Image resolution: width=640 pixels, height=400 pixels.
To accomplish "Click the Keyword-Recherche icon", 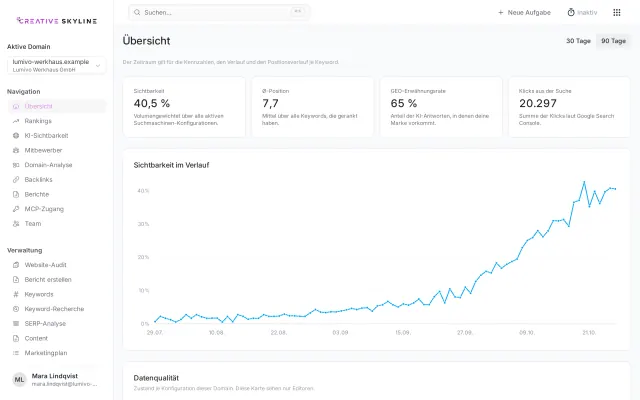I will (16, 309).
